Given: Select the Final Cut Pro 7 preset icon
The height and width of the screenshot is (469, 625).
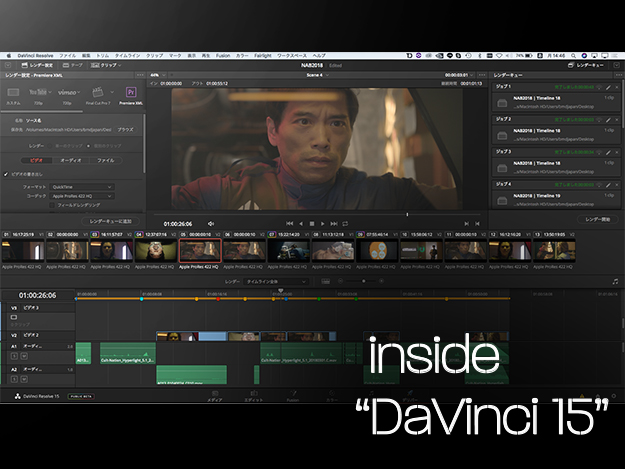Looking at the screenshot, I should pos(97,92).
